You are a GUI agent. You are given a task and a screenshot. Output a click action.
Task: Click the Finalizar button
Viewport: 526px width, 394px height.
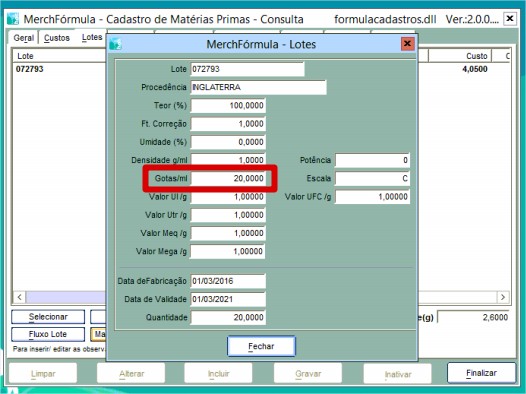(x=481, y=373)
